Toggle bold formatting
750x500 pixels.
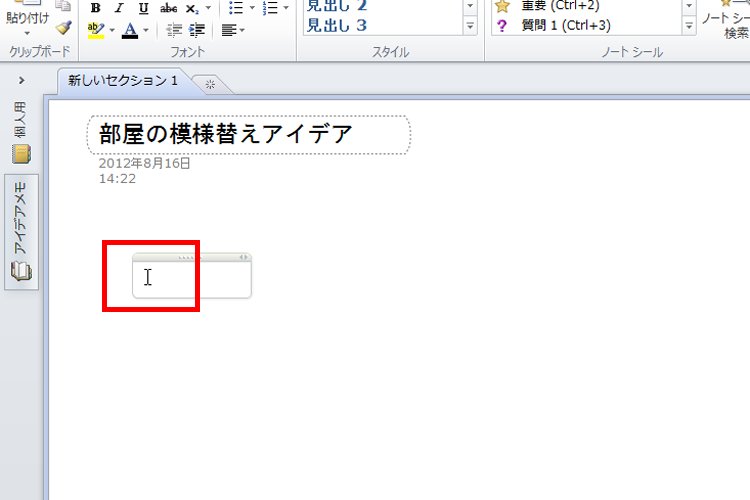[x=96, y=8]
